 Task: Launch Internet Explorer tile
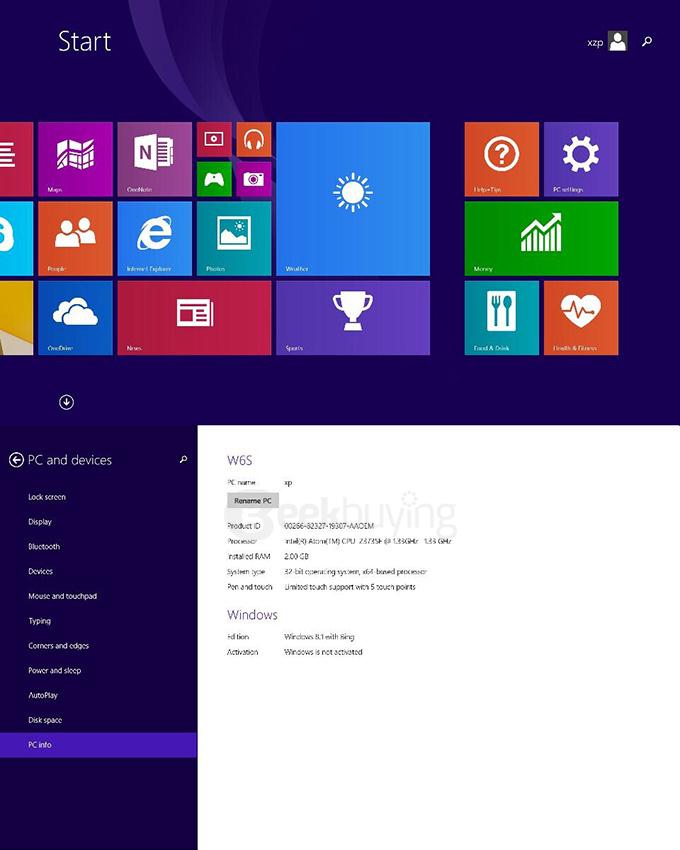tap(155, 239)
